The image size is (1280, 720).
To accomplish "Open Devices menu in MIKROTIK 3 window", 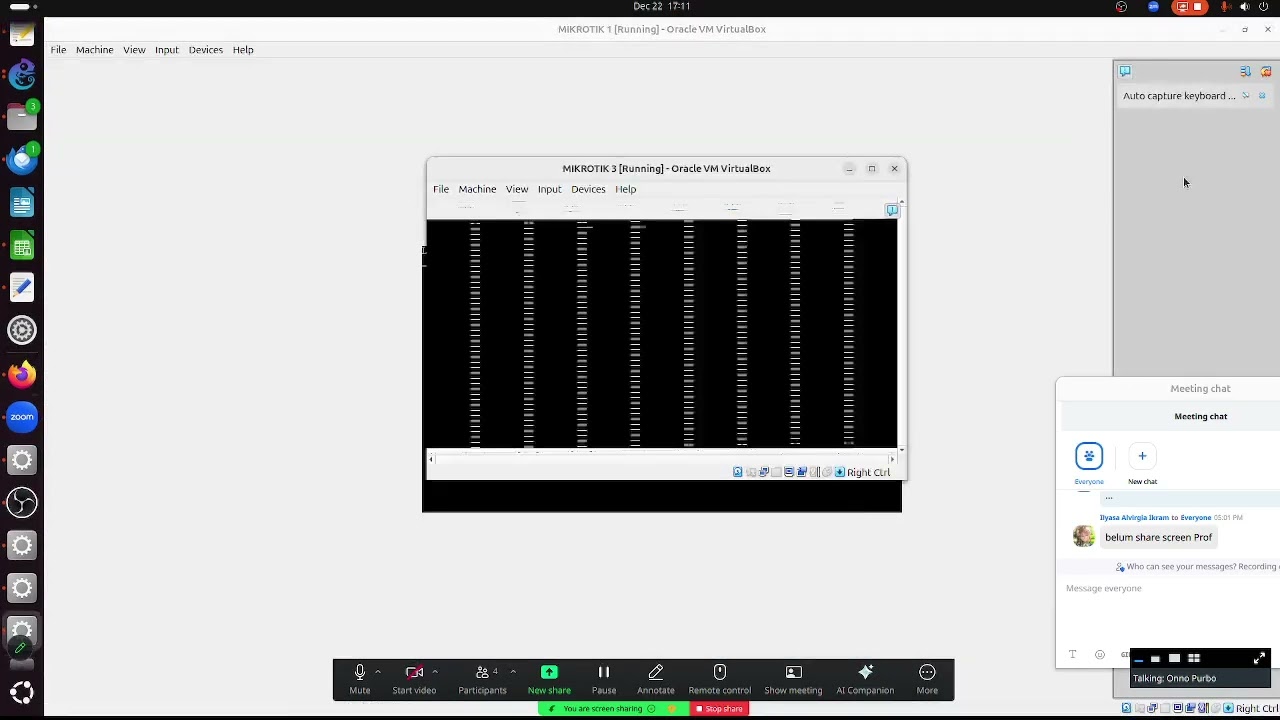I will point(588,189).
